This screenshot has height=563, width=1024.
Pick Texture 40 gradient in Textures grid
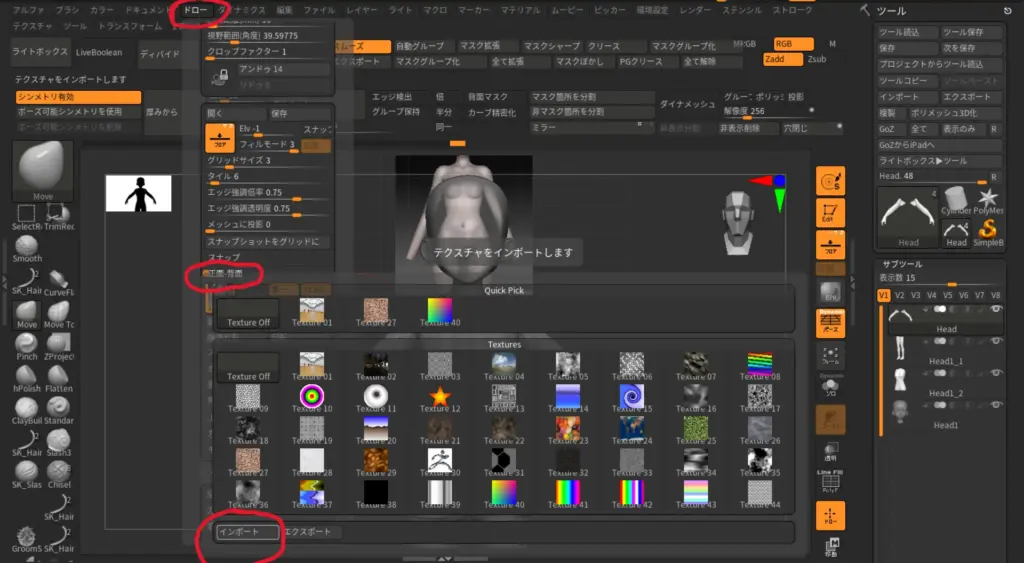click(504, 496)
